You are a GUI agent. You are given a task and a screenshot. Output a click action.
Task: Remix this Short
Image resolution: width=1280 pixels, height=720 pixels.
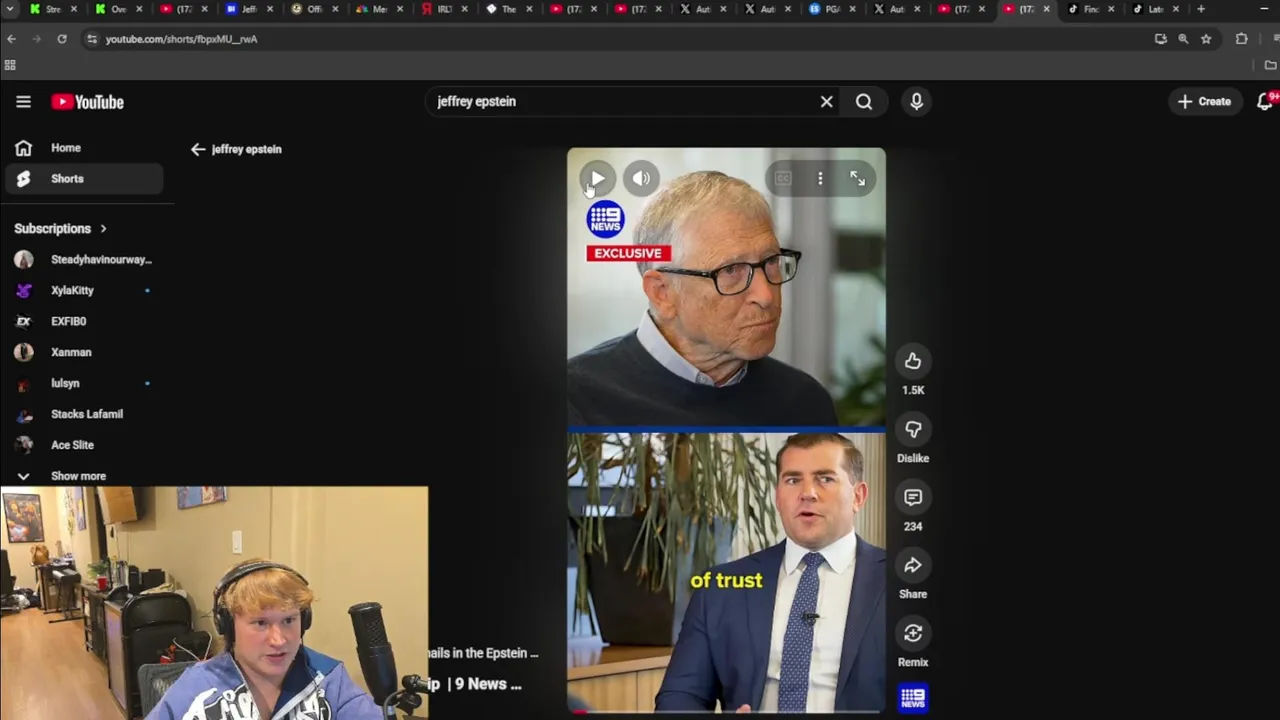(x=913, y=633)
